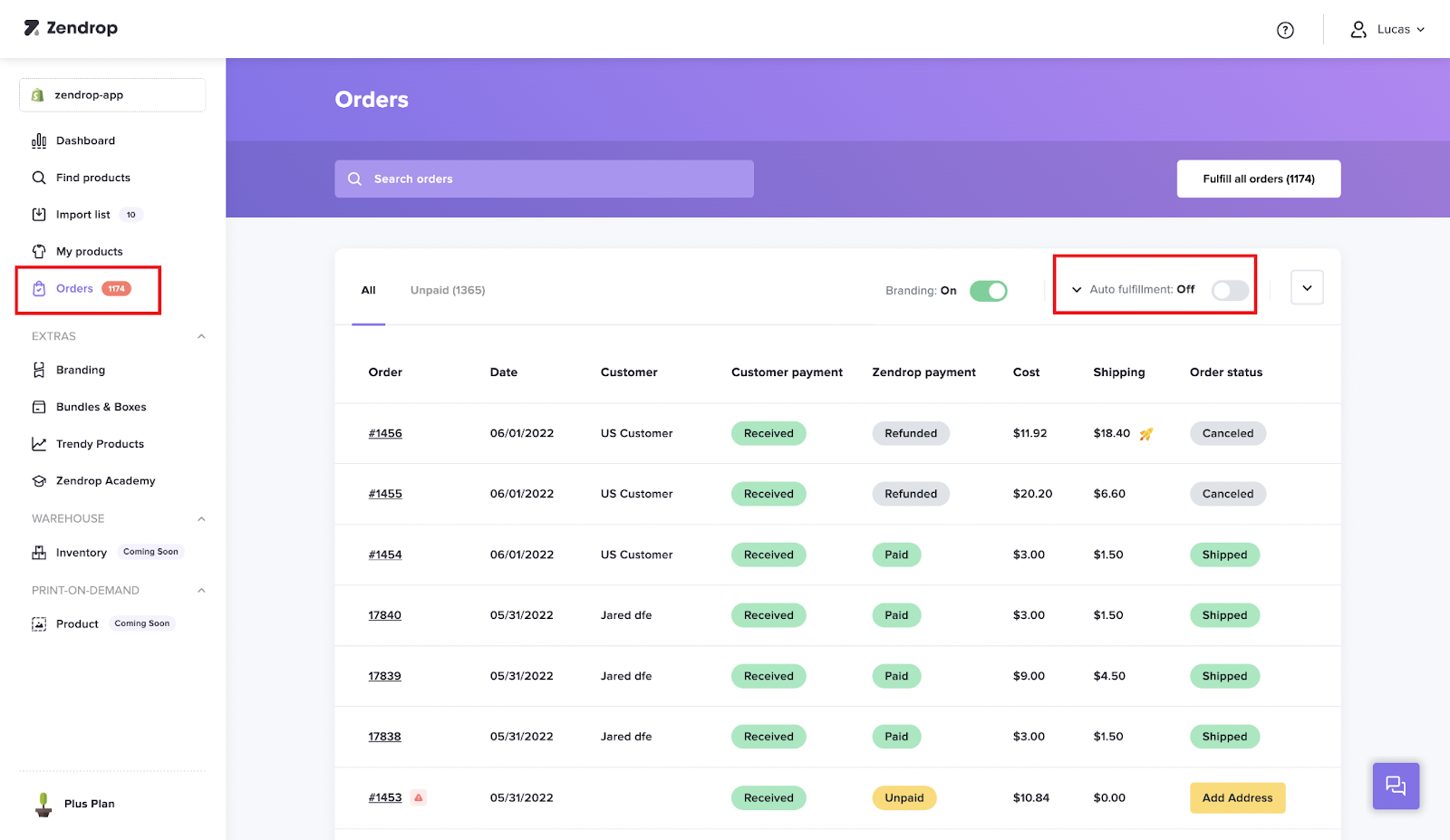Click the My products shirt icon

pyautogui.click(x=39, y=252)
